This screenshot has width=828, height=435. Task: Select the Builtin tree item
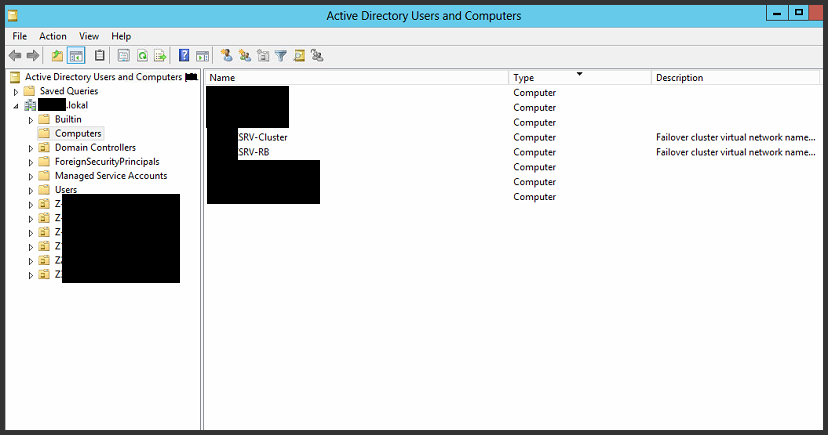coord(68,119)
